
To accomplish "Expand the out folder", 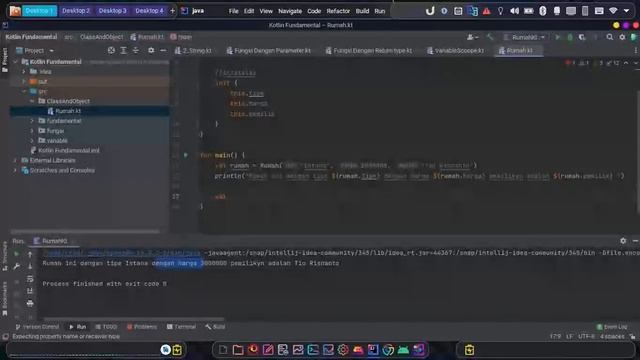I will [x=24, y=82].
